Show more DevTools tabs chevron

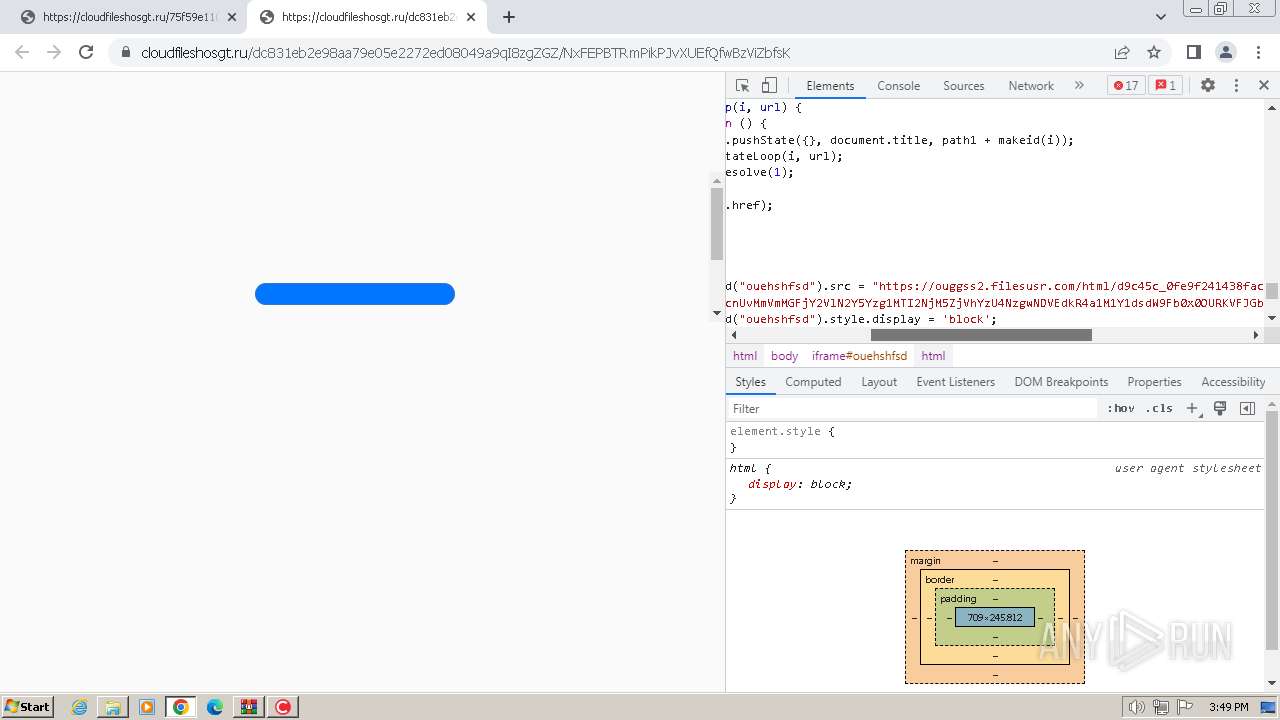coord(1079,86)
